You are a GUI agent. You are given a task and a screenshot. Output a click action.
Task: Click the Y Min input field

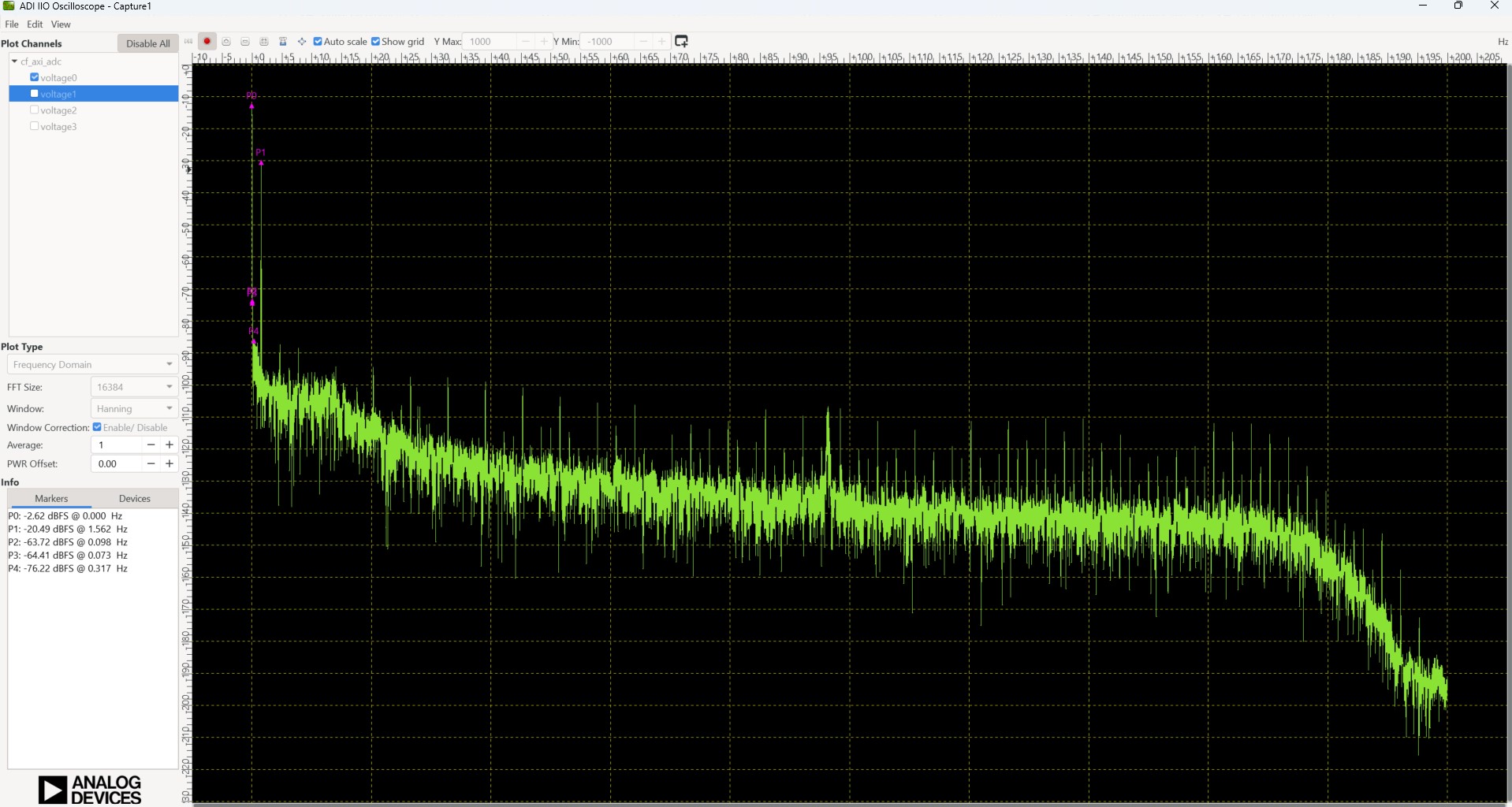609,42
